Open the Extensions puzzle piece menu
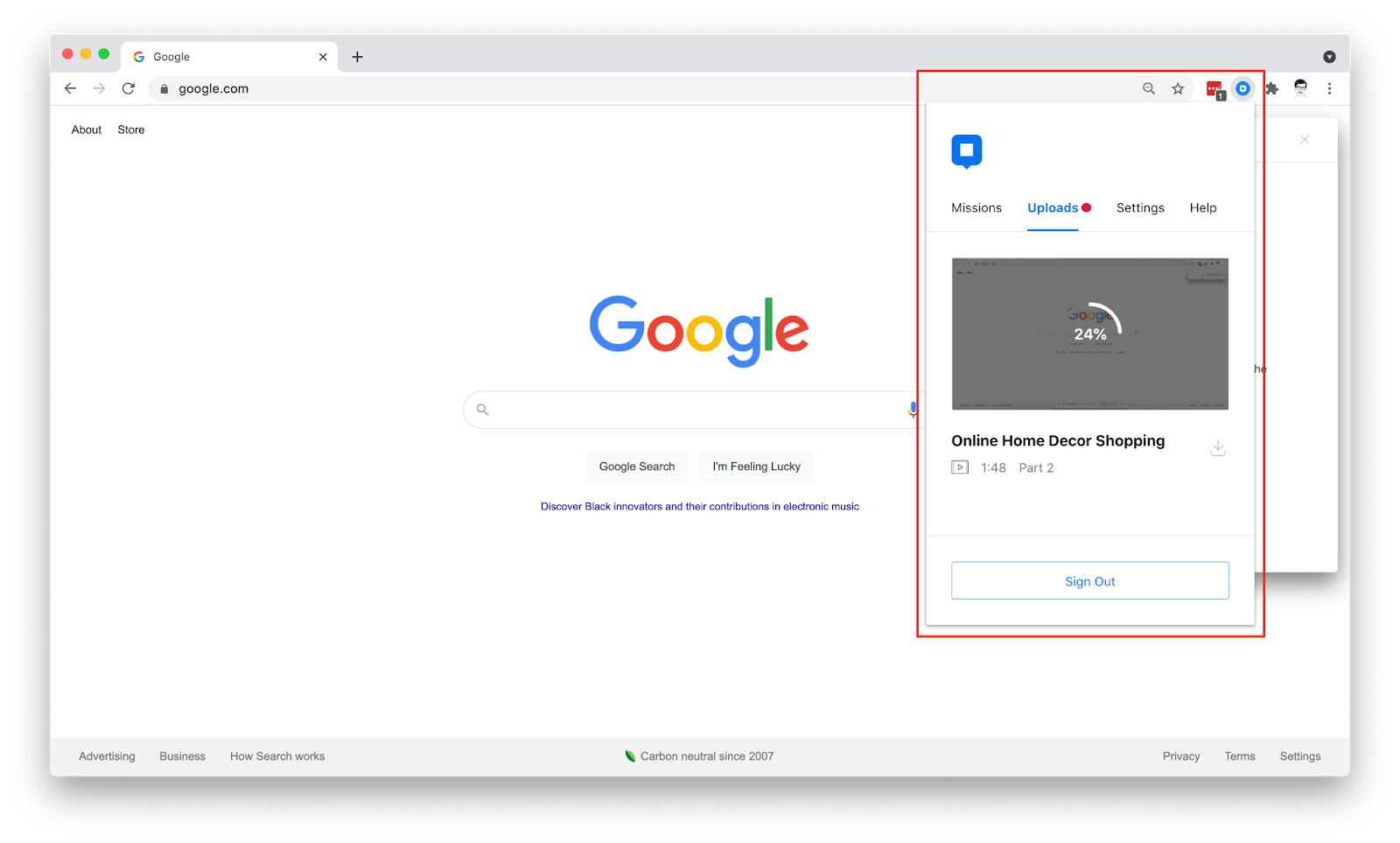Image resolution: width=1400 pixels, height=843 pixels. pyautogui.click(x=1271, y=88)
